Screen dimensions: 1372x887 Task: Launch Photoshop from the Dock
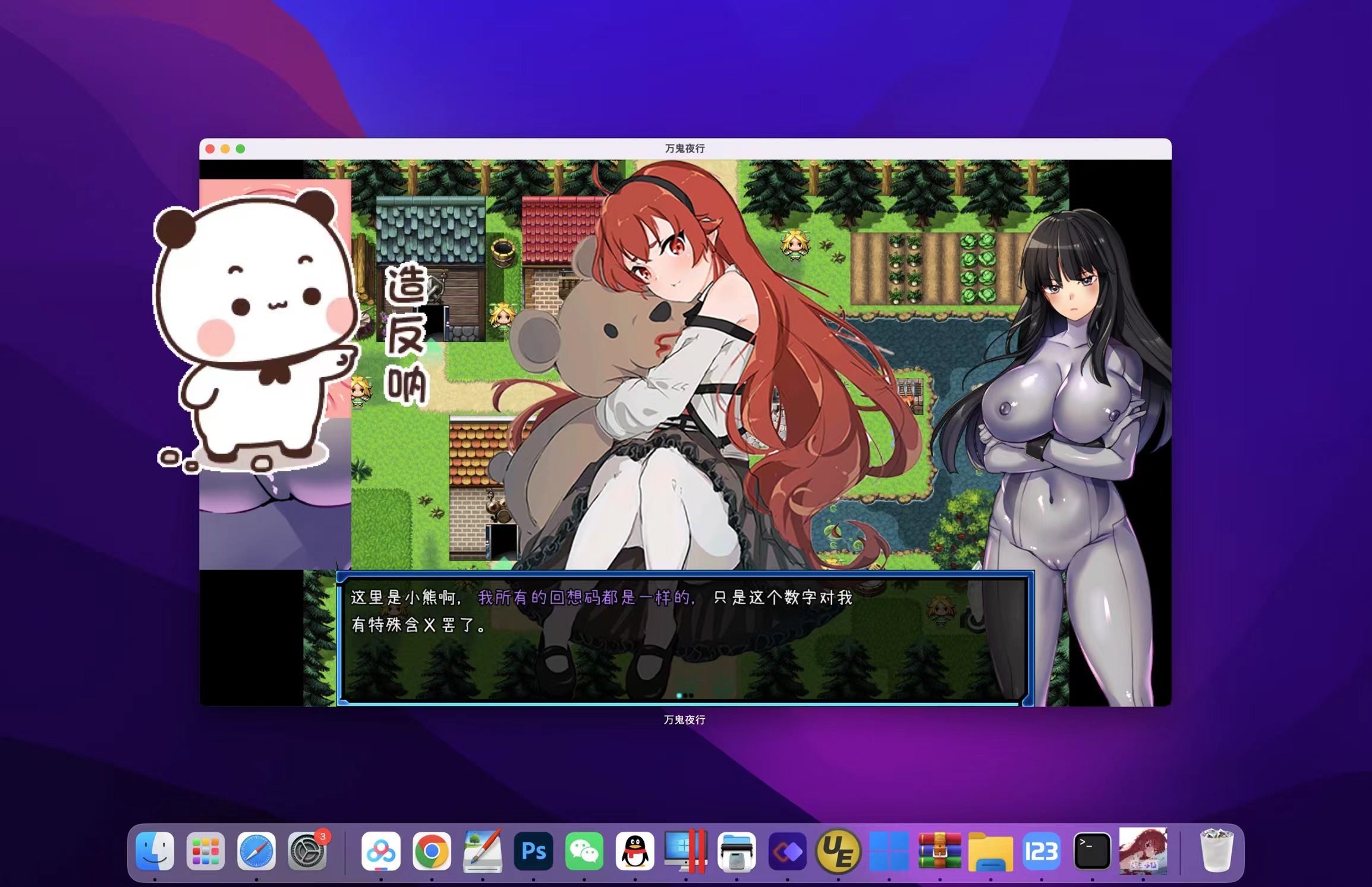pos(533,851)
